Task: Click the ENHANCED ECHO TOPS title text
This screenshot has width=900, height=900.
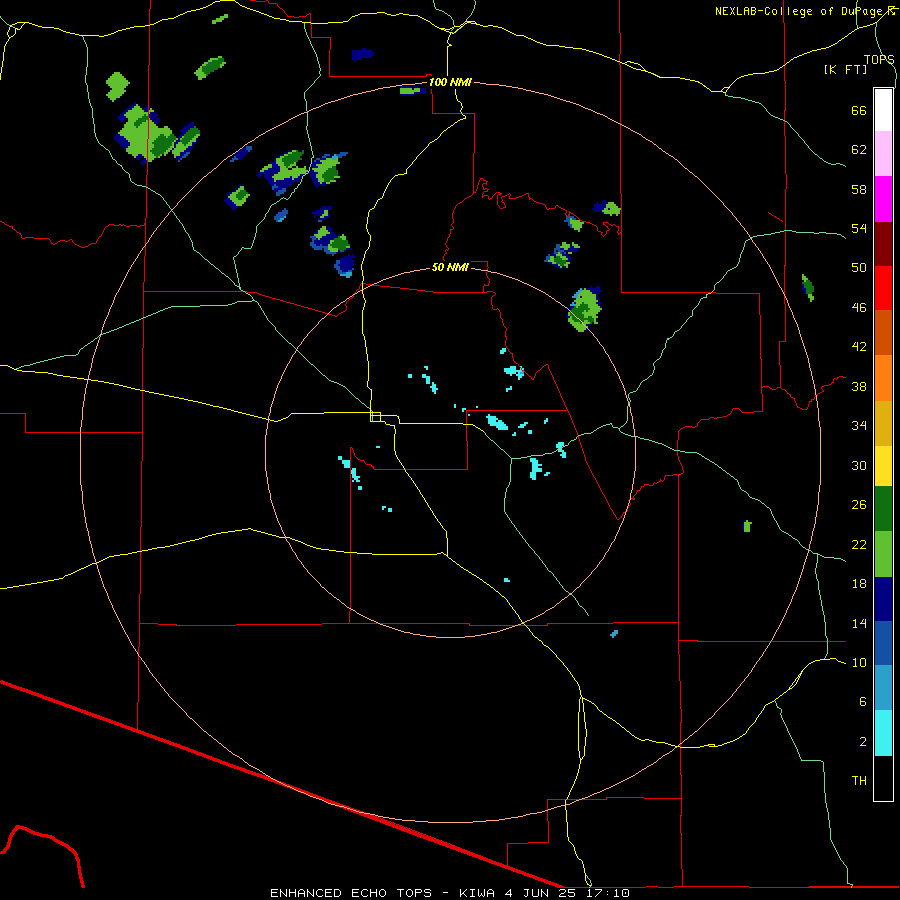Action: pyautogui.click(x=351, y=893)
